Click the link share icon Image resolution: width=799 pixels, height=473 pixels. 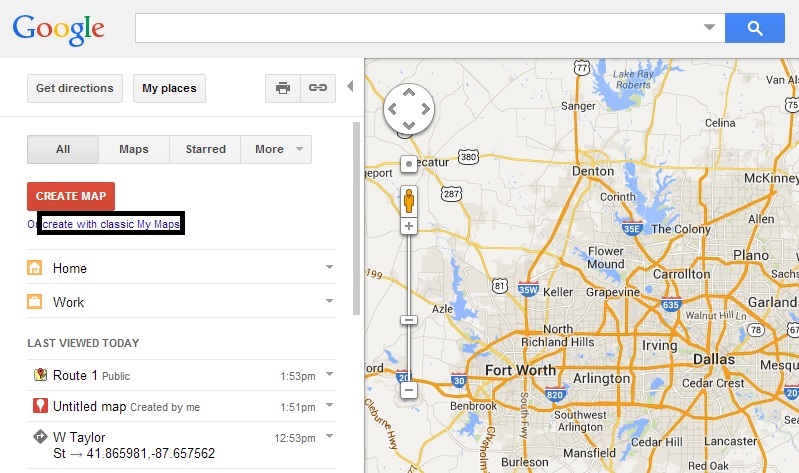[318, 88]
